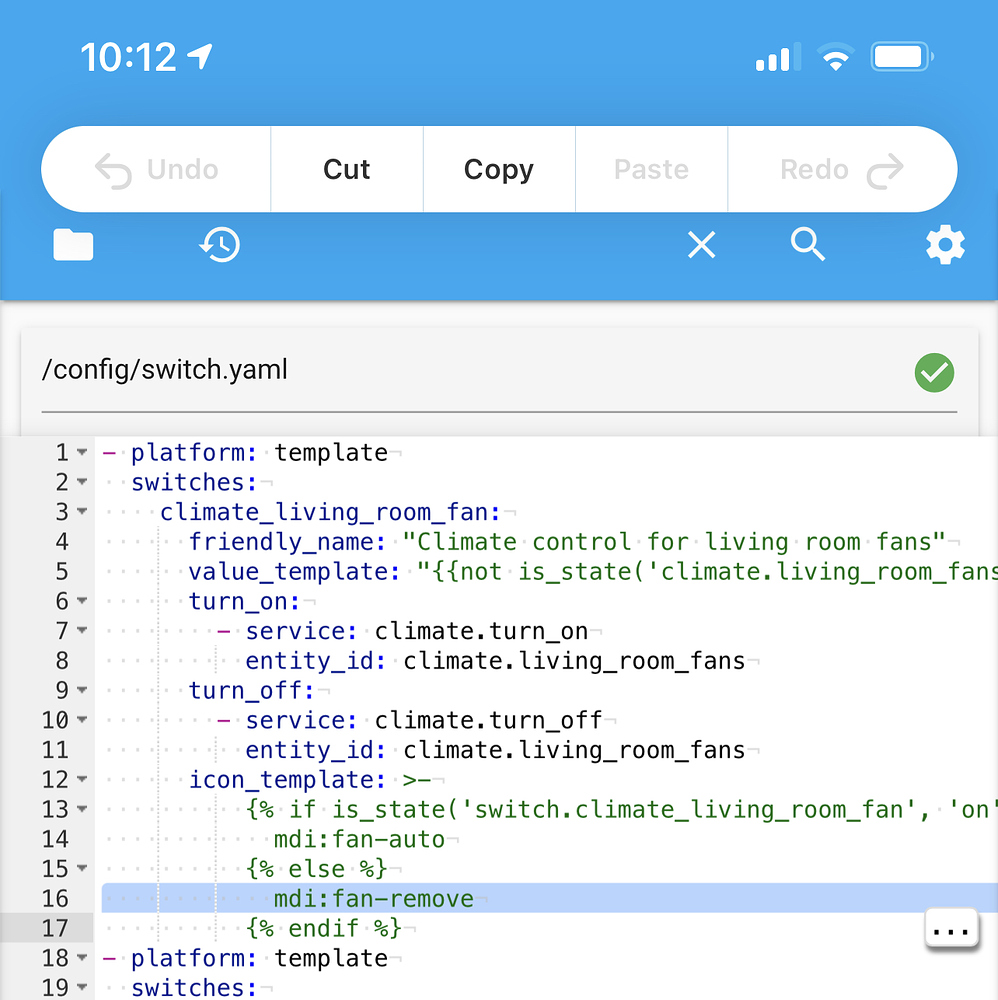Click the value_template key on line 5
This screenshot has height=1000, width=998.
[294, 571]
